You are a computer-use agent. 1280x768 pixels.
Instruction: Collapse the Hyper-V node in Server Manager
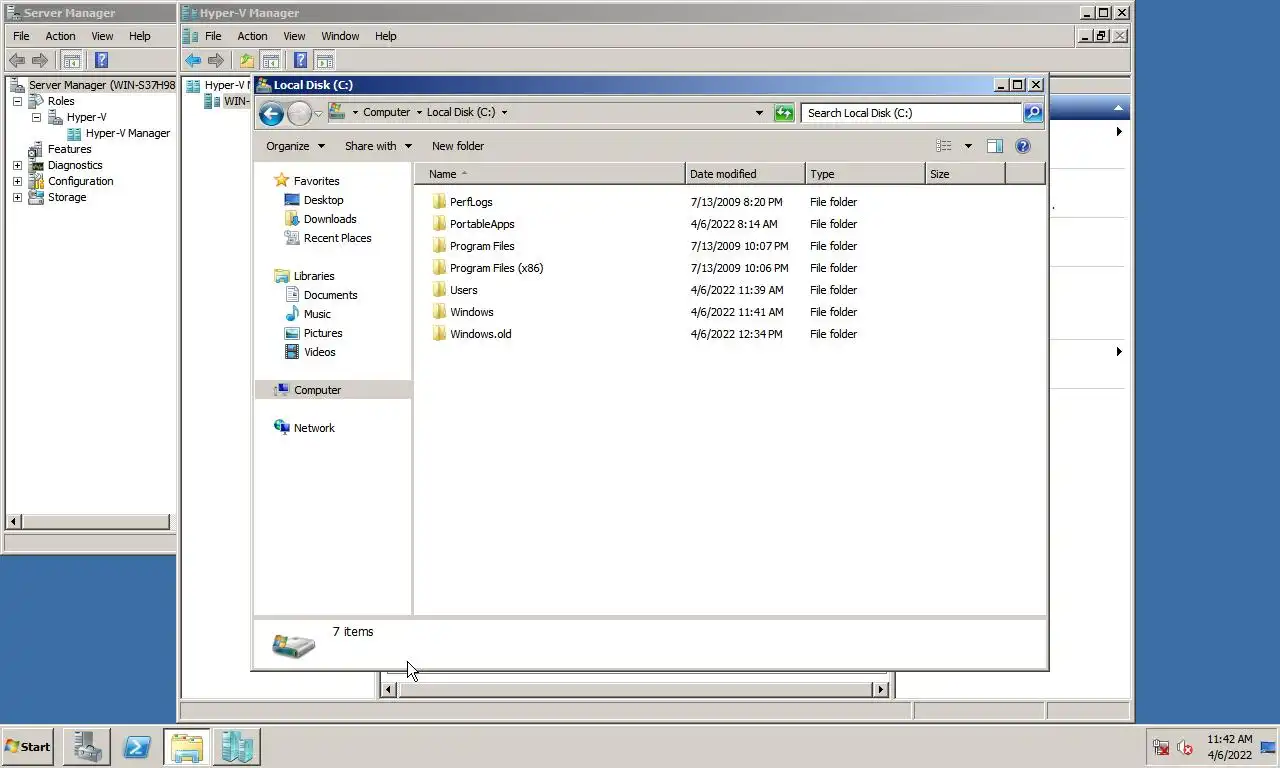pyautogui.click(x=36, y=117)
